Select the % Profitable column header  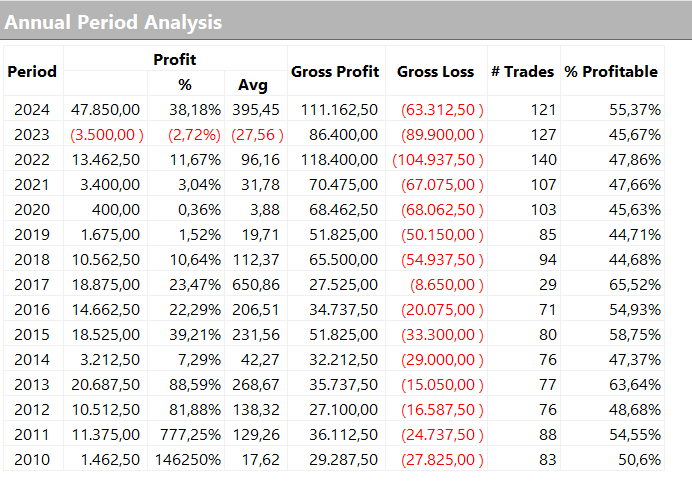tap(611, 72)
